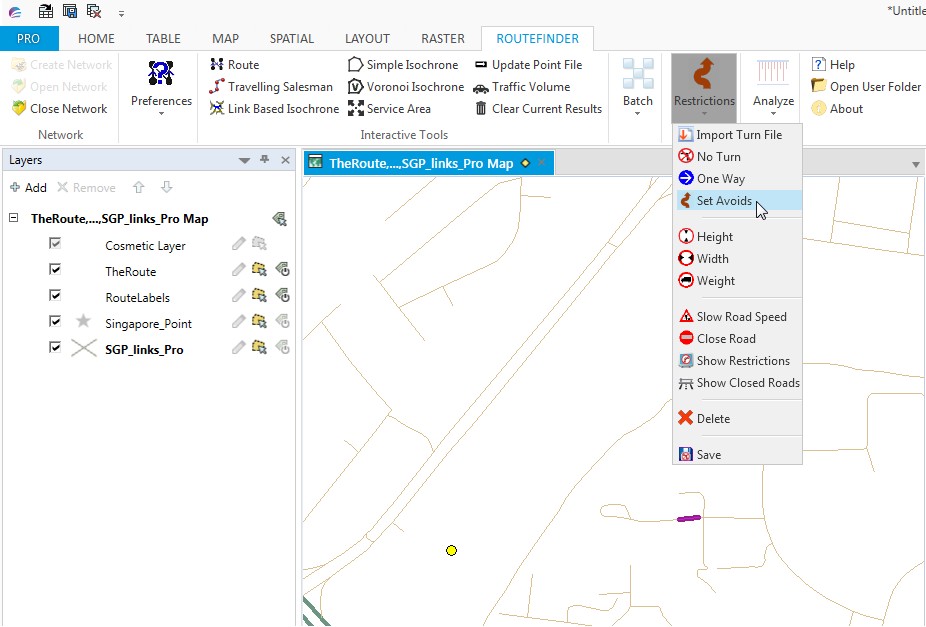Click Clear Current Results trash icon
The image size is (926, 627).
[x=481, y=109]
